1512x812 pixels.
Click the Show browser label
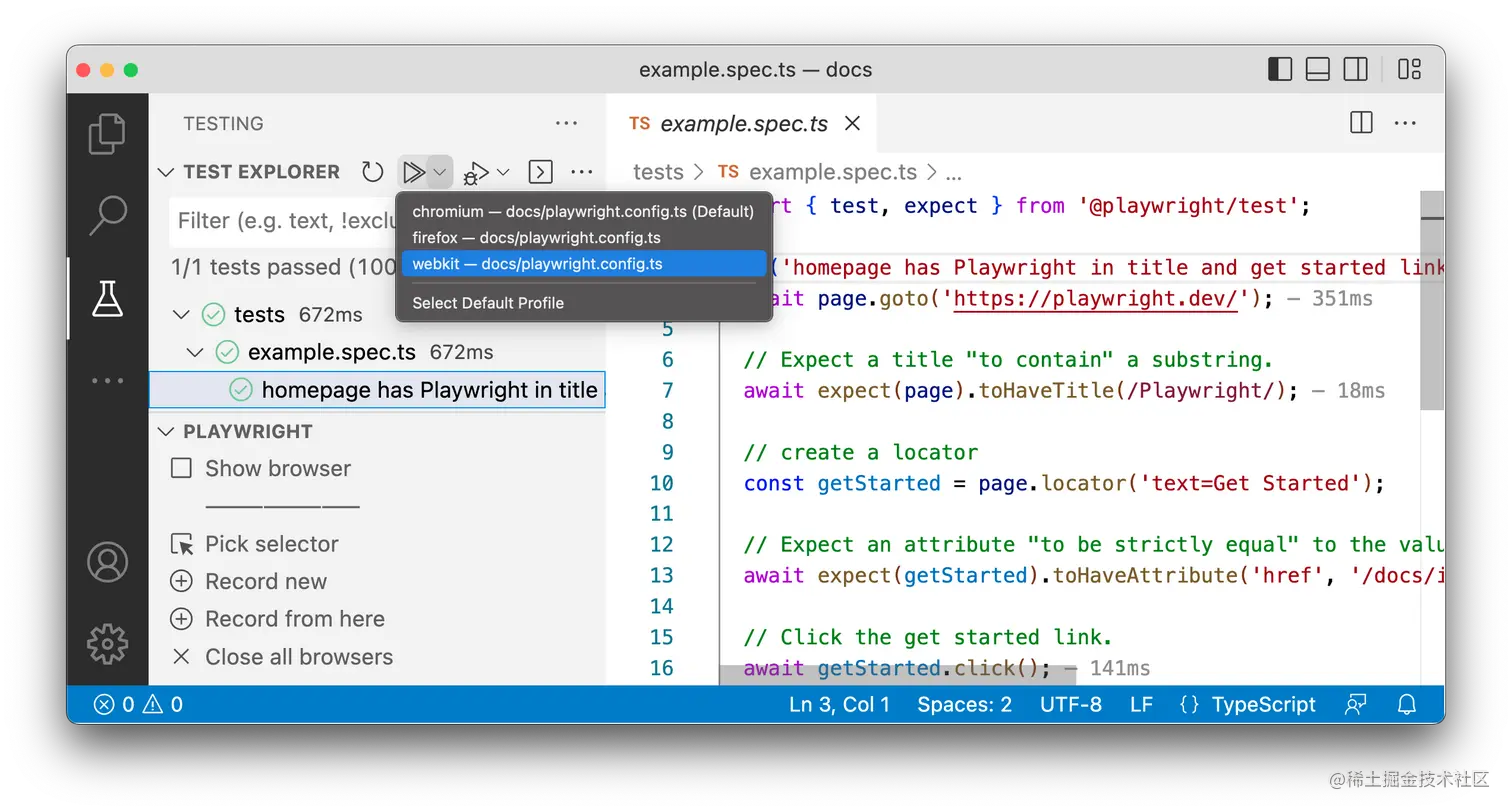tap(278, 468)
